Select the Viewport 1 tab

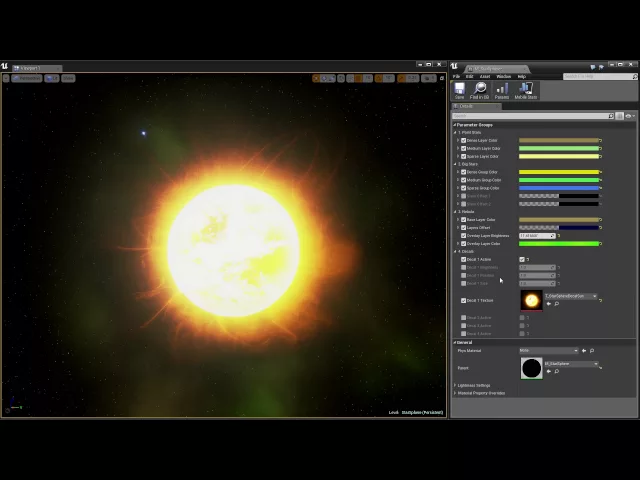36,68
